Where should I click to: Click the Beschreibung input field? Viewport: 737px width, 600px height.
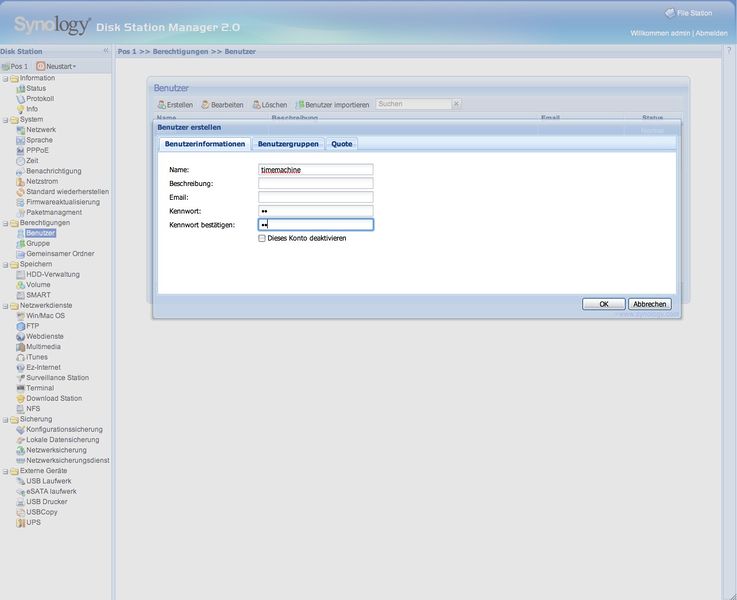315,184
